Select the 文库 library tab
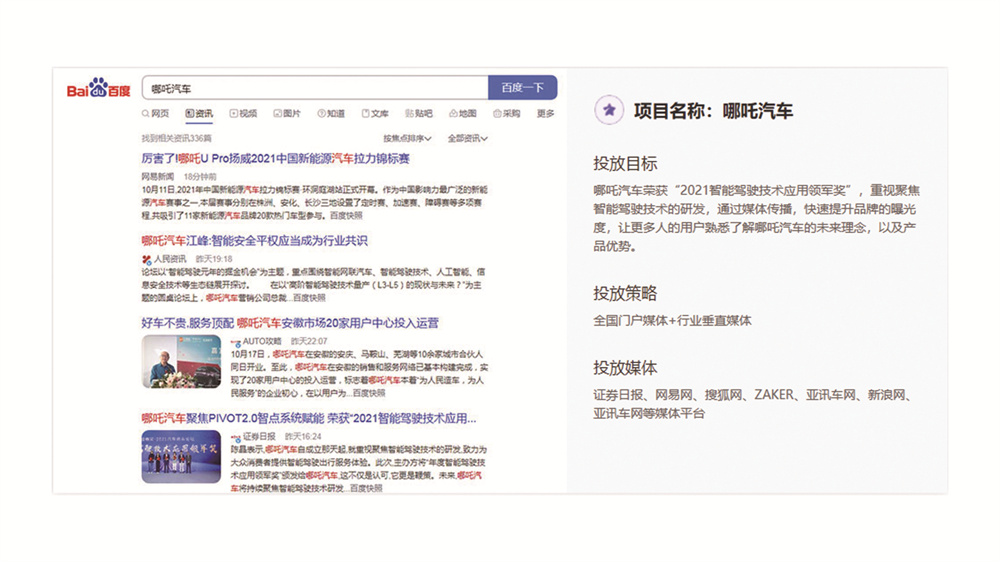The width and height of the screenshot is (1000, 562). click(375, 114)
